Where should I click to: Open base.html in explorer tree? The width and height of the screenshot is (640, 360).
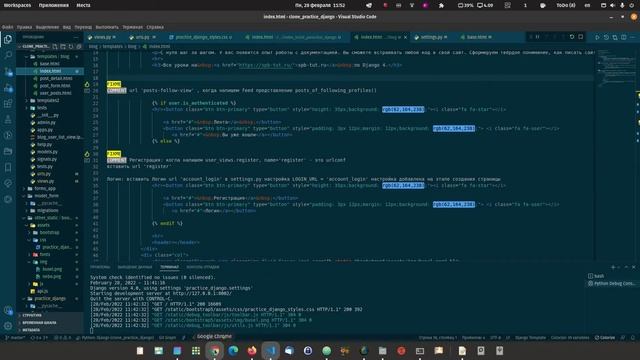49,64
